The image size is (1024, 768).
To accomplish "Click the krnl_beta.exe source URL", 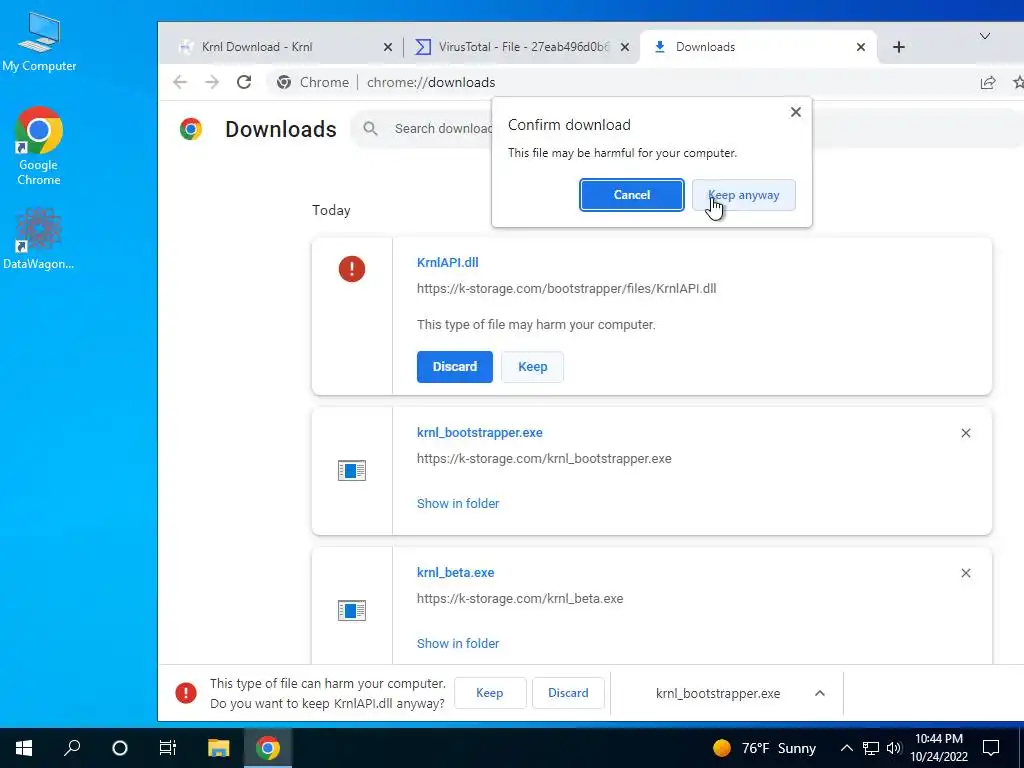I will coord(520,598).
